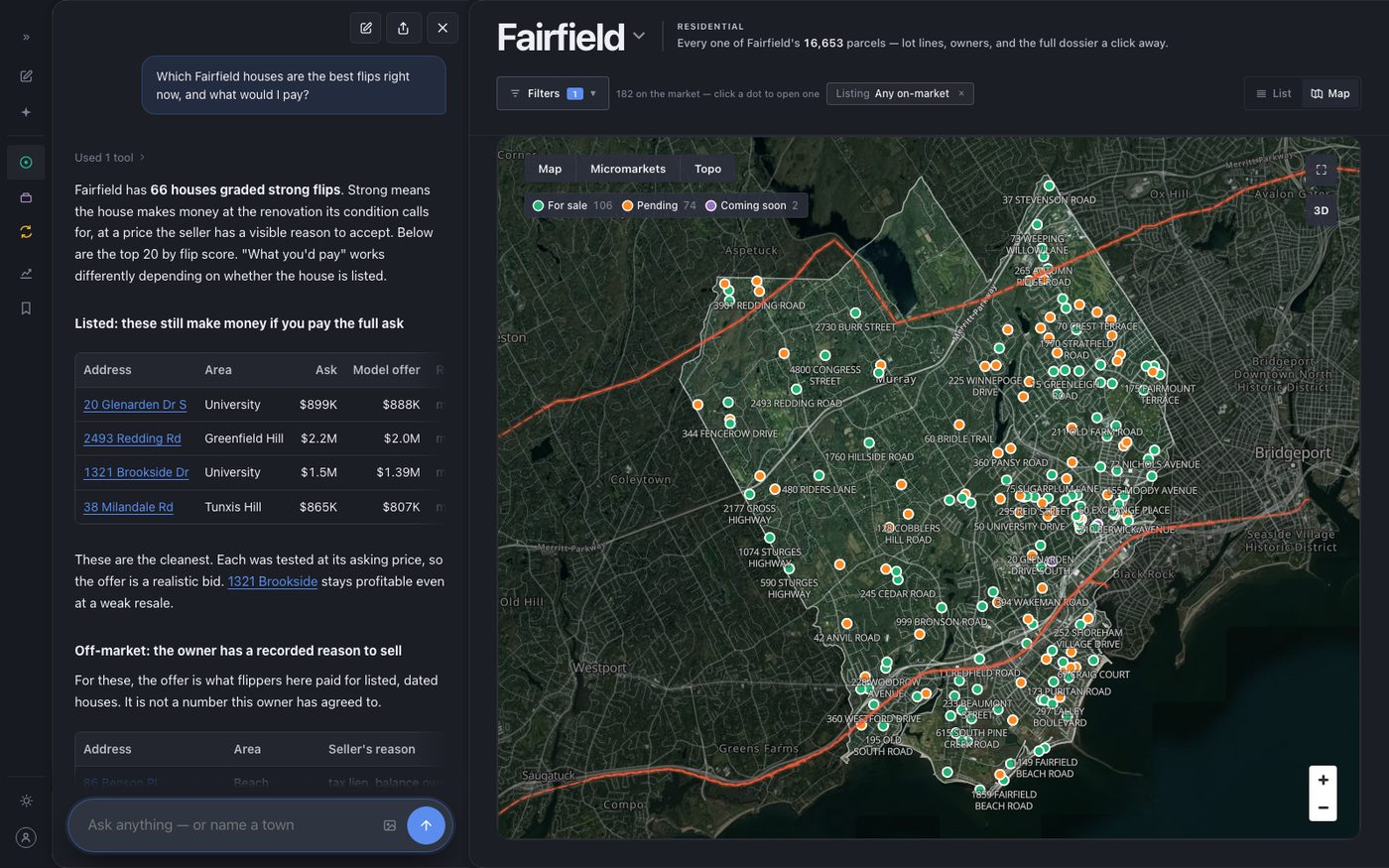Screen dimensions: 1389x868
Task: Expand the left sidebar with double chevron
Action: (26, 37)
